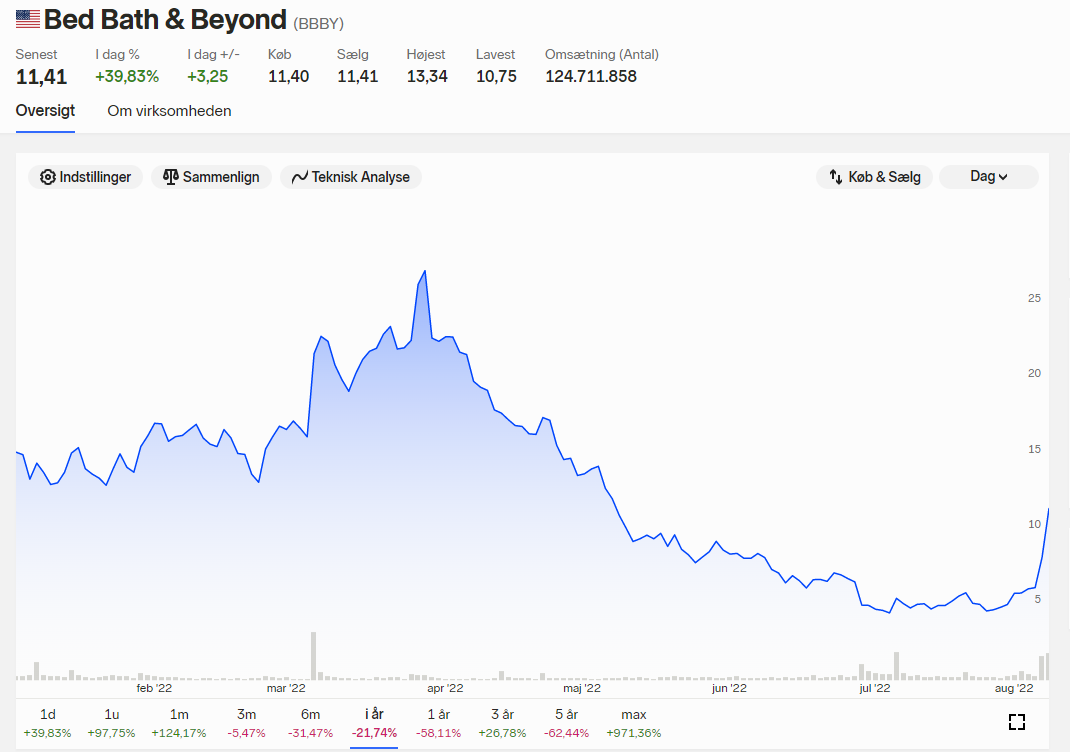This screenshot has width=1070, height=752.
Task: Click the chart price peak in late March
Action: [425, 272]
